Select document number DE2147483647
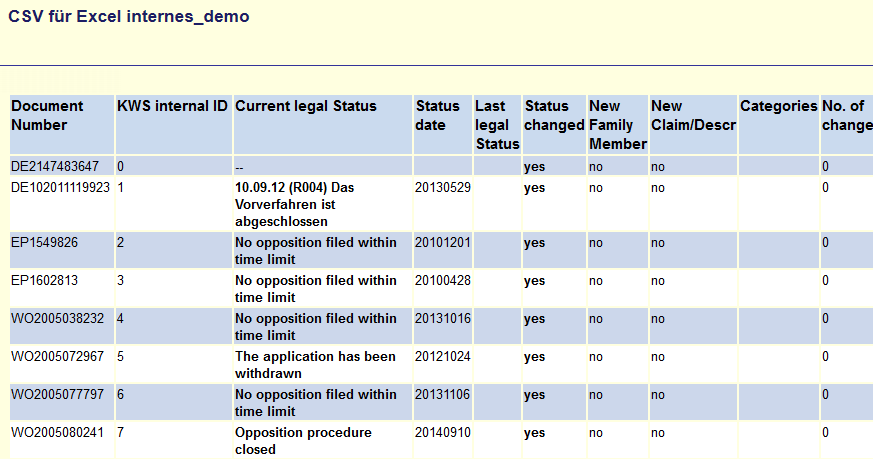This screenshot has width=873, height=459. click(55, 166)
